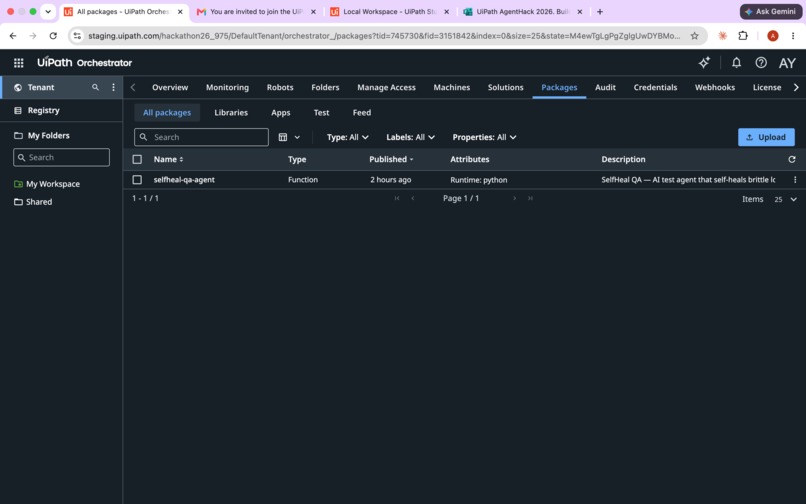
Task: Sort the table by Published column
Action: [x=391, y=159]
